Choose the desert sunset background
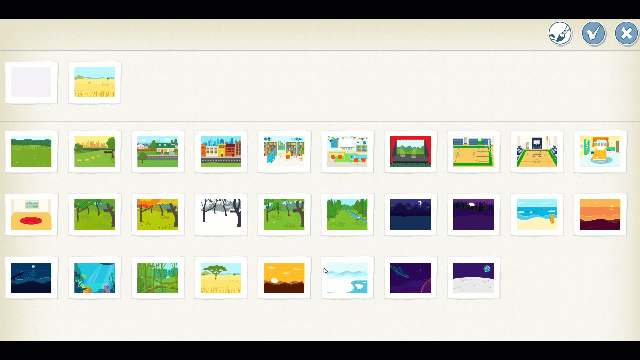The height and width of the screenshot is (360, 640). coord(284,278)
